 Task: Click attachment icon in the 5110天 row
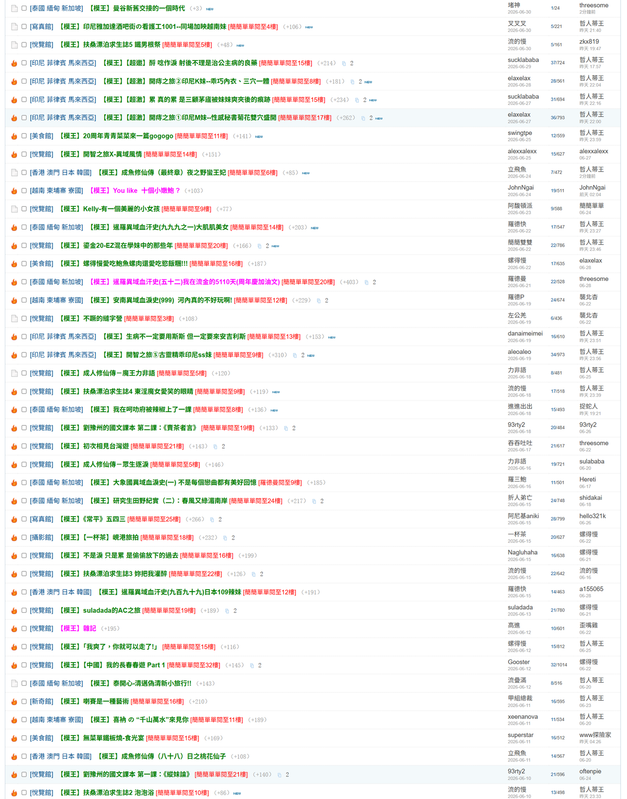tap(366, 282)
